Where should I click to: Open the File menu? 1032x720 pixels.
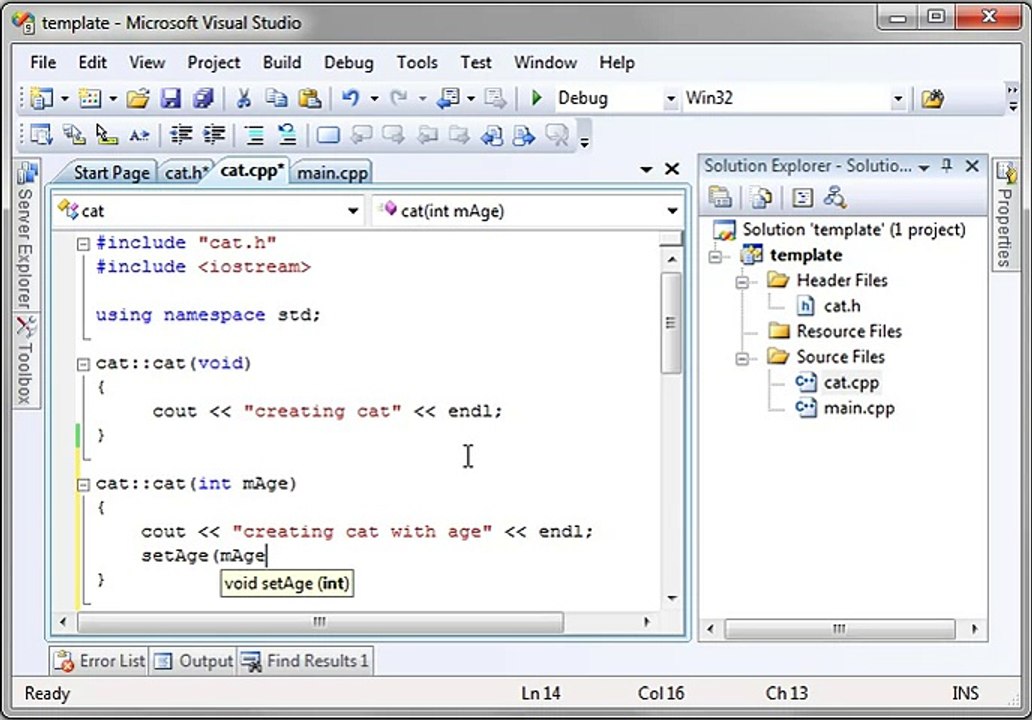click(x=43, y=63)
